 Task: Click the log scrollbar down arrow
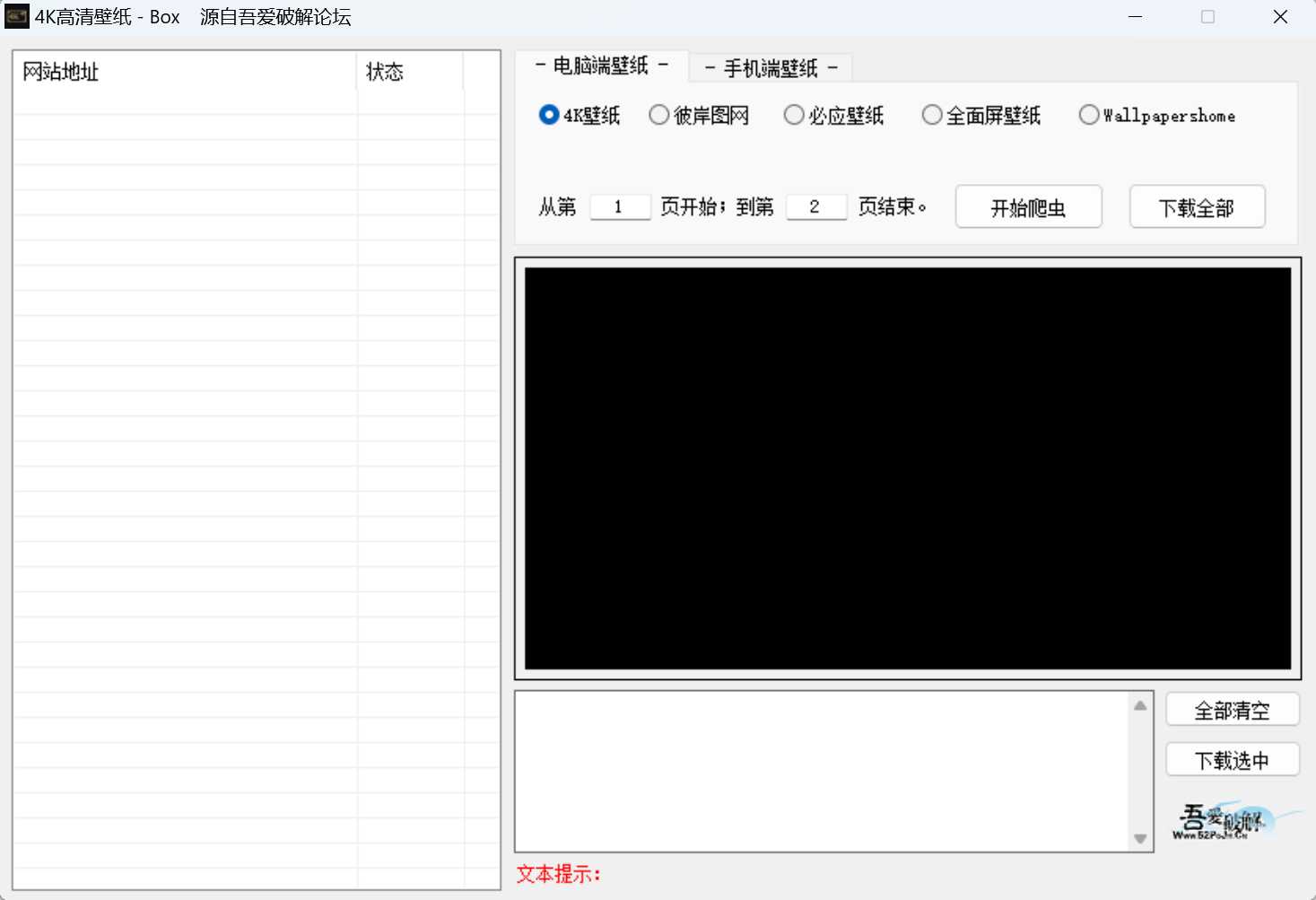point(1140,839)
